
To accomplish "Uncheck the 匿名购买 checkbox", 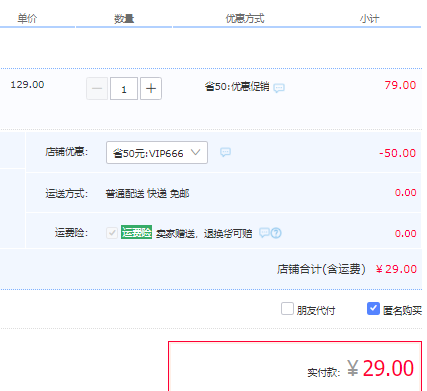I will click(373, 309).
